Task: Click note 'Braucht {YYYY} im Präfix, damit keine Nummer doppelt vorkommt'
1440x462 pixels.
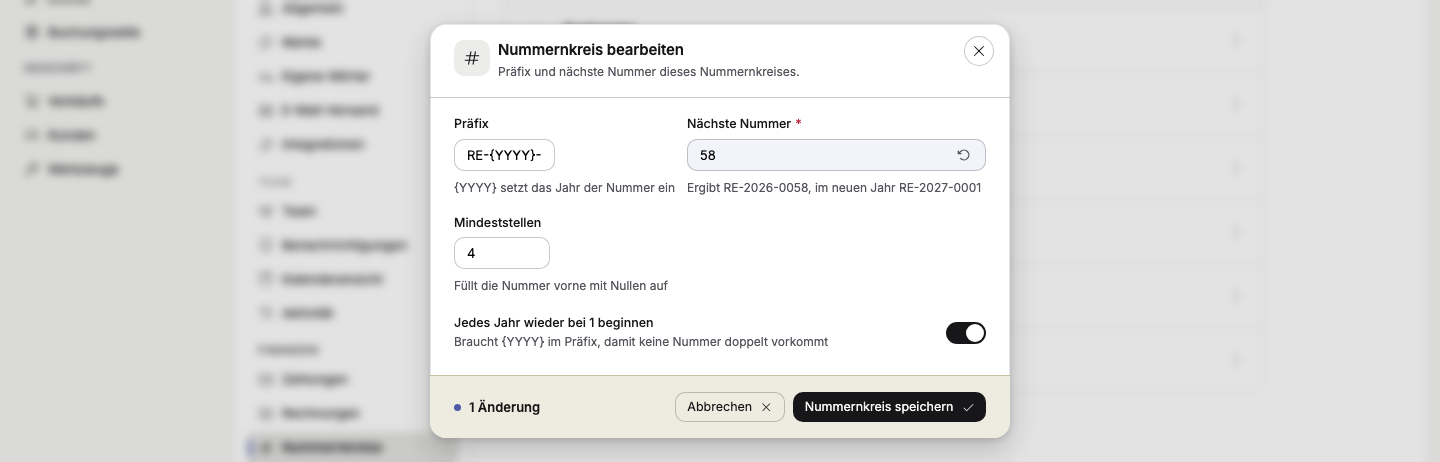Action: 641,342
